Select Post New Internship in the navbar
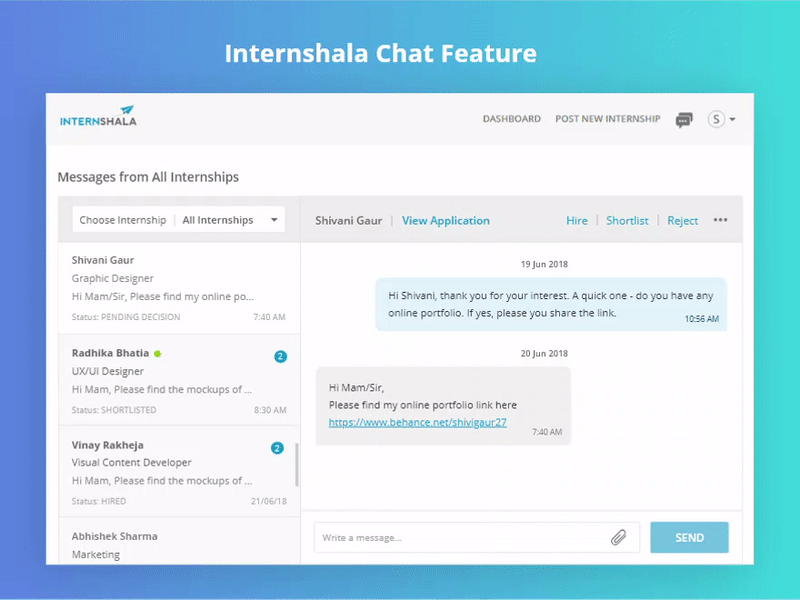Image resolution: width=800 pixels, height=600 pixels. click(x=607, y=118)
